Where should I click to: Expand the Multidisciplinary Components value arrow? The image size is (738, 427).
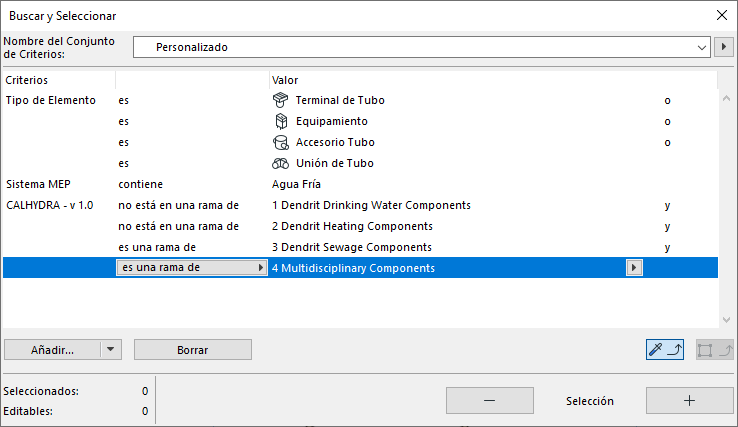633,268
